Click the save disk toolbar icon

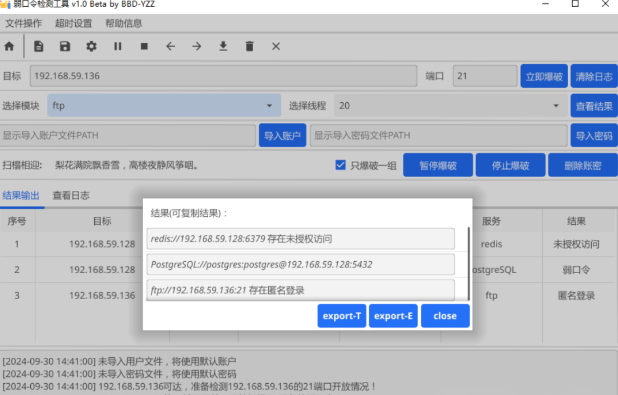click(x=65, y=47)
